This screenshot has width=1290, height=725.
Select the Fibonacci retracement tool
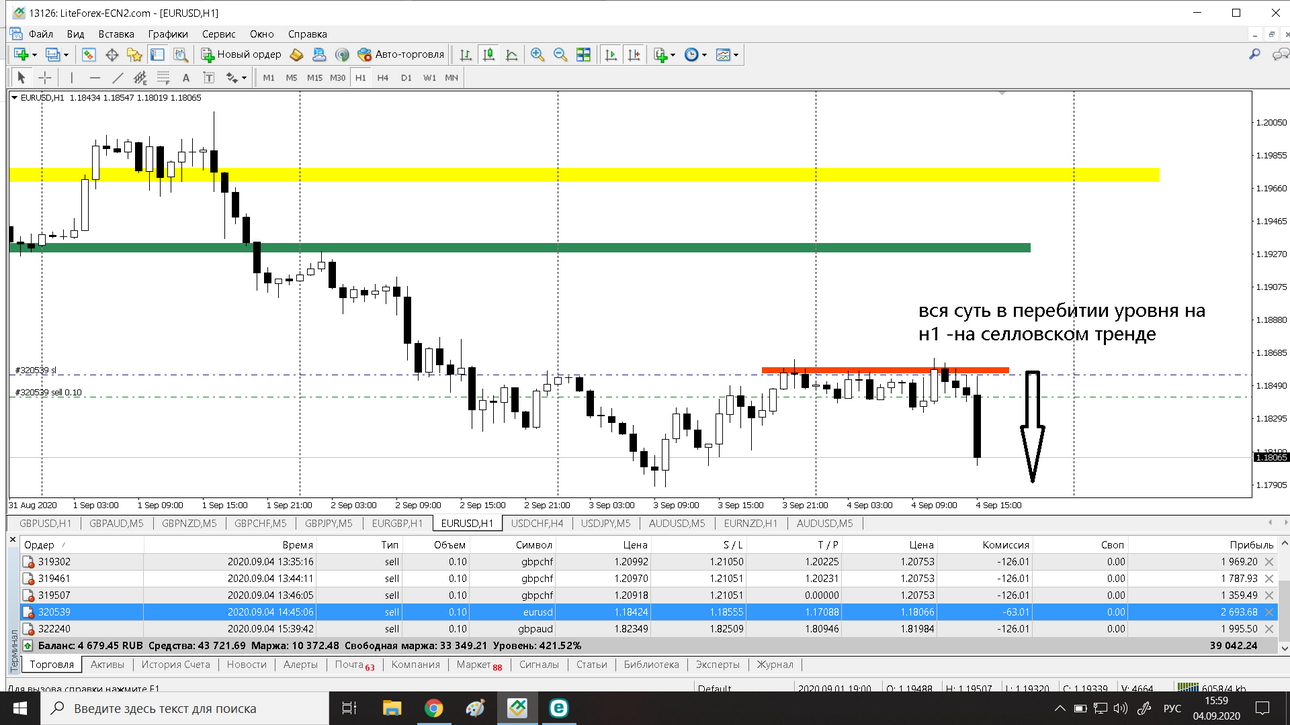click(163, 78)
